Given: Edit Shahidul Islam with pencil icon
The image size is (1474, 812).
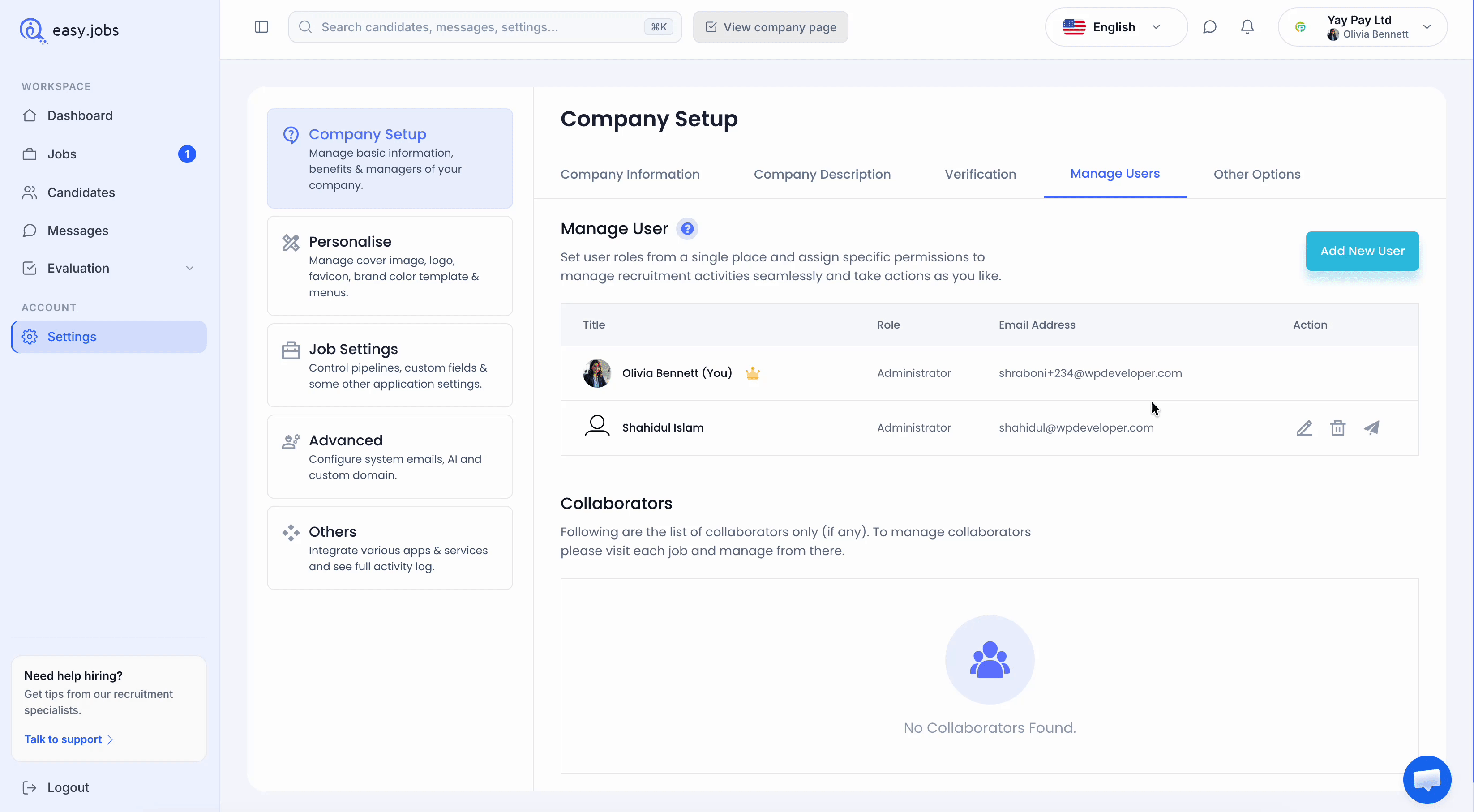Looking at the screenshot, I should pyautogui.click(x=1304, y=428).
